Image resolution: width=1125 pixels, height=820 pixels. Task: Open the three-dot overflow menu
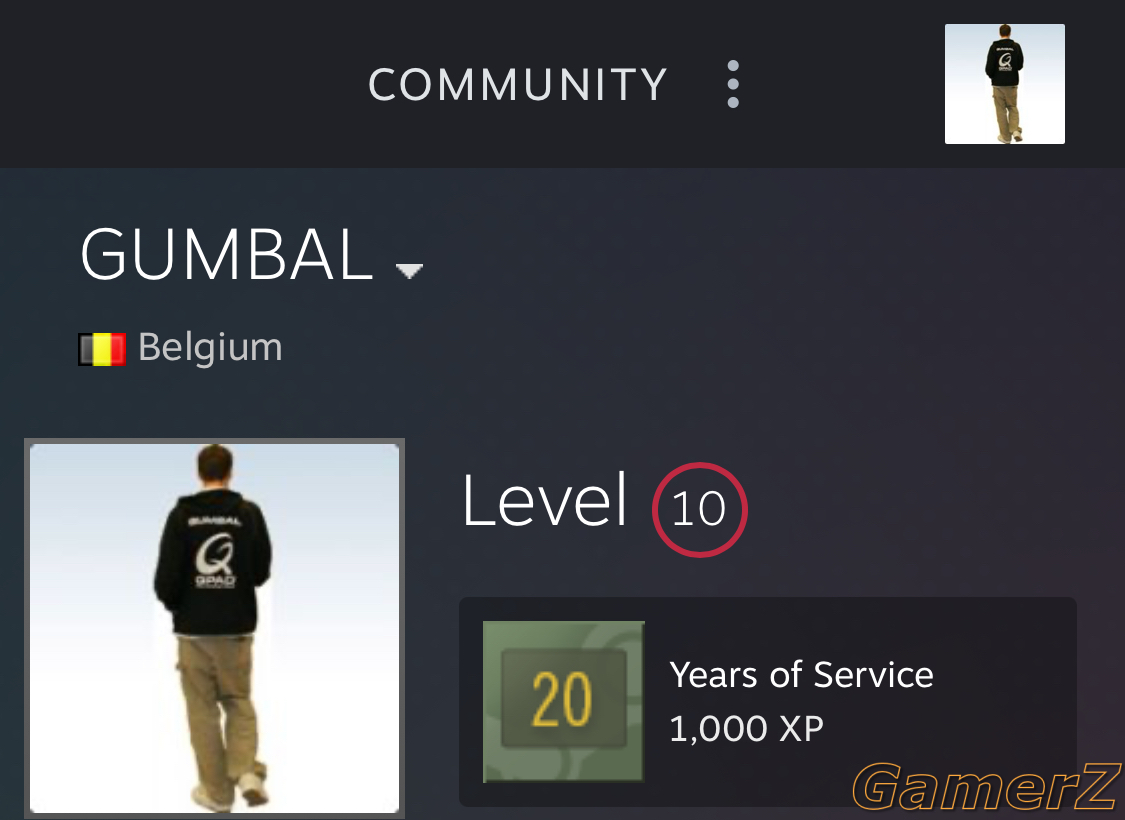tap(733, 84)
